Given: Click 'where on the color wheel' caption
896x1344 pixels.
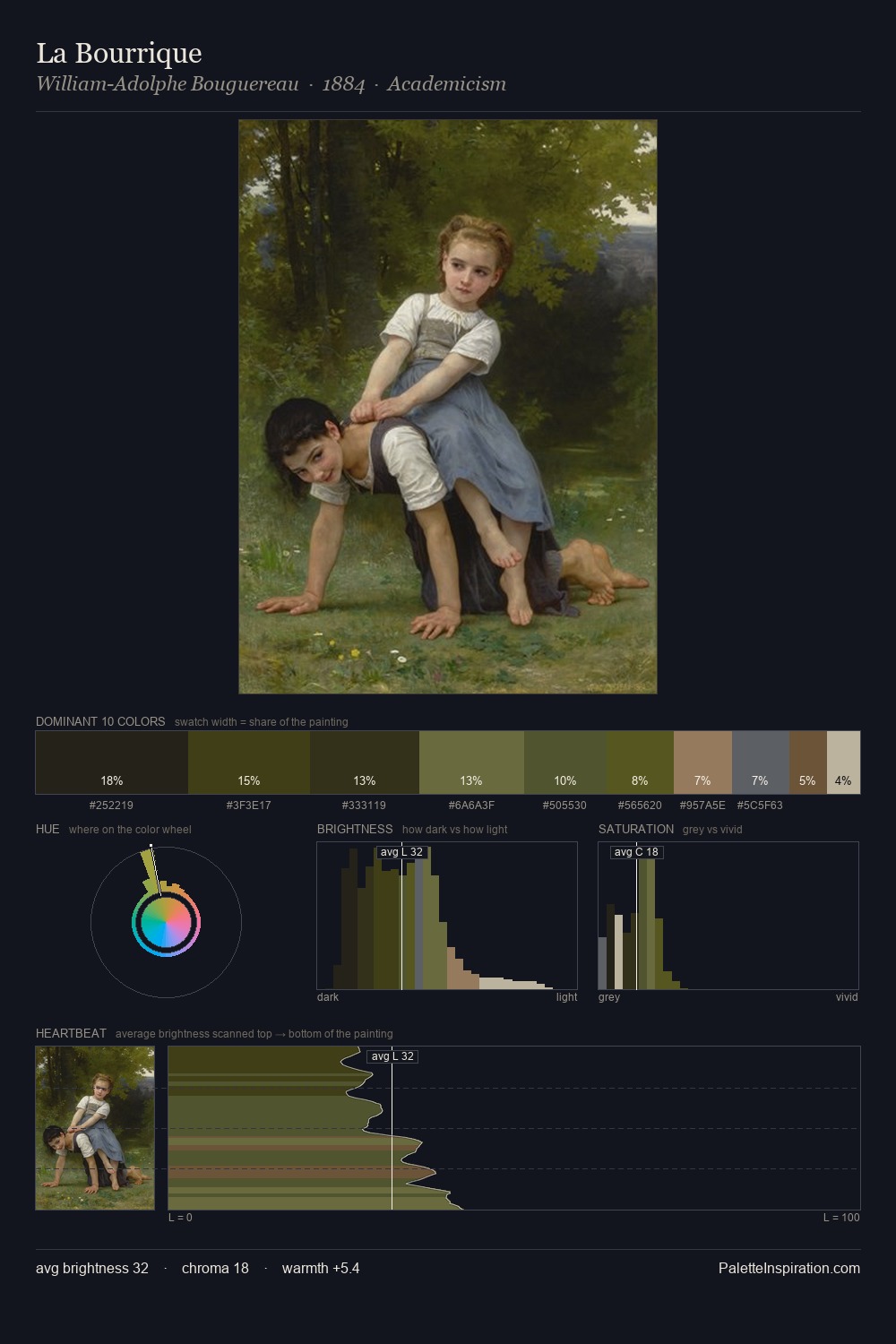Looking at the screenshot, I should pos(130,830).
